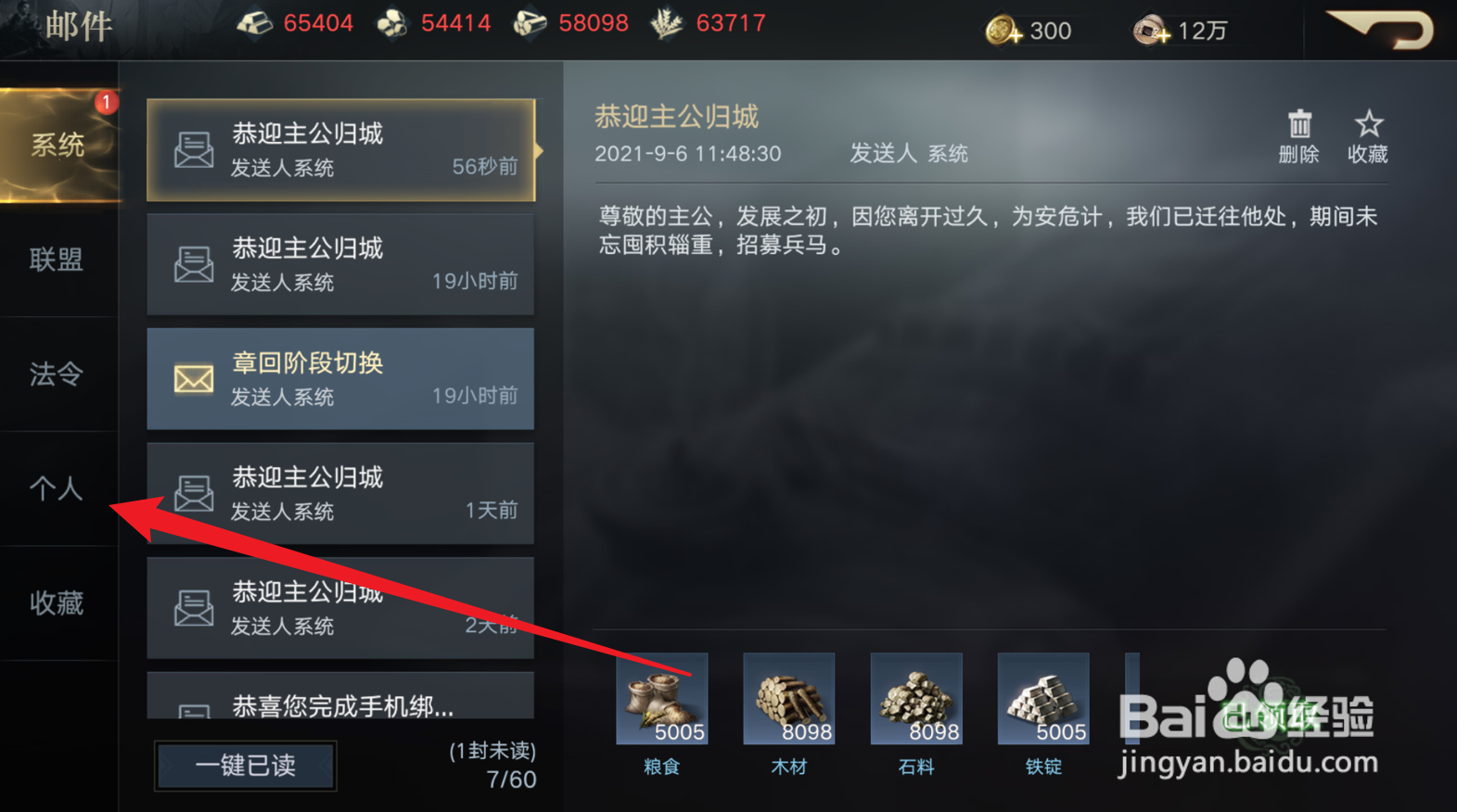The height and width of the screenshot is (812, 1457).
Task: Click the 一键已读 button
Action: coord(245,766)
